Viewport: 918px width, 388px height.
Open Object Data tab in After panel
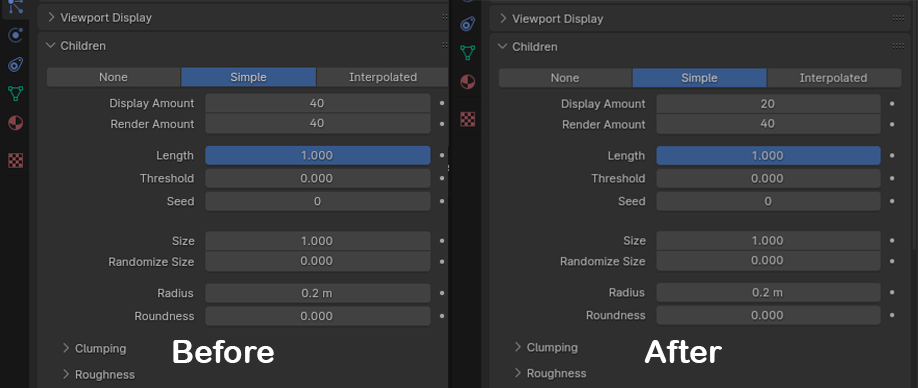point(467,52)
